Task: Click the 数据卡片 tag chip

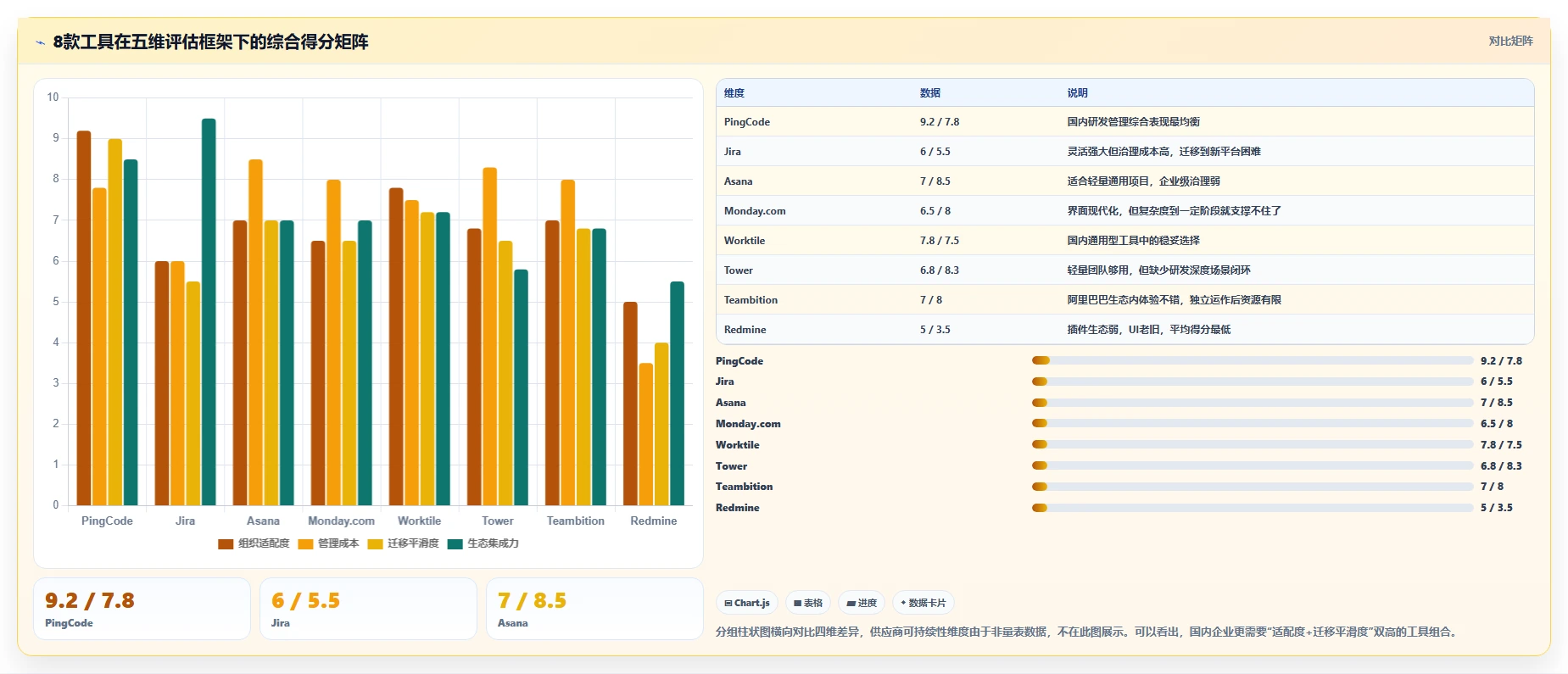Action: click(924, 603)
